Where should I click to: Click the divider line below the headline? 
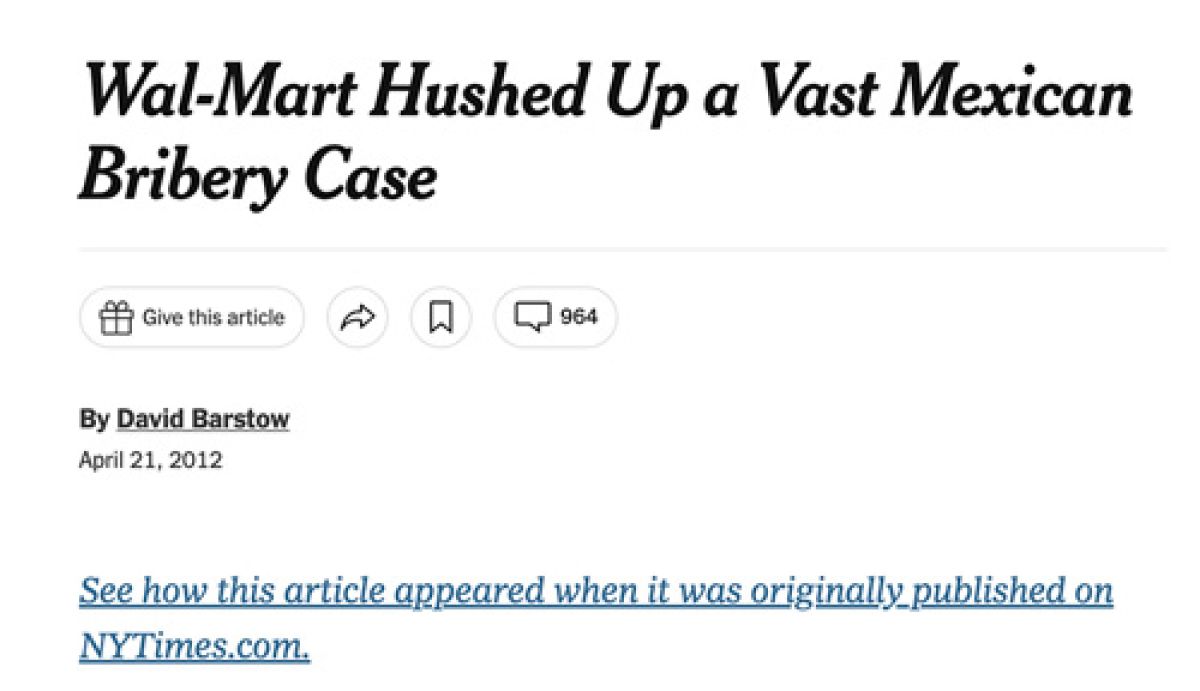pos(622,249)
